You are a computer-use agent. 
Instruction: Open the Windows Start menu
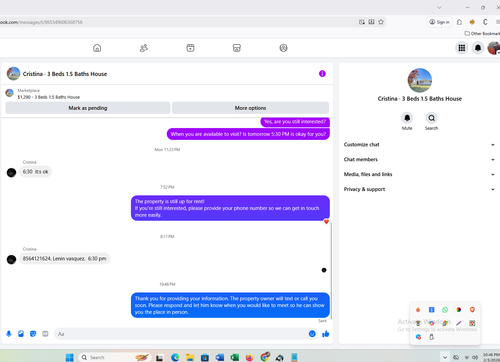pos(69,357)
